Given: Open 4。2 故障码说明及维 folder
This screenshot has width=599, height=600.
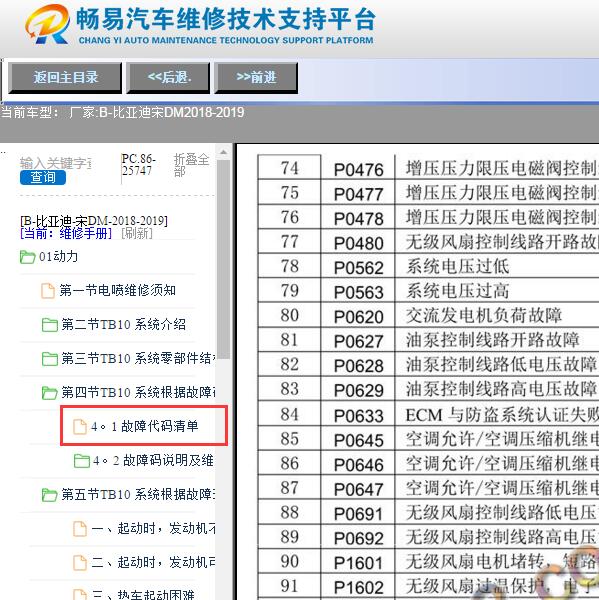Looking at the screenshot, I should click(153, 460).
